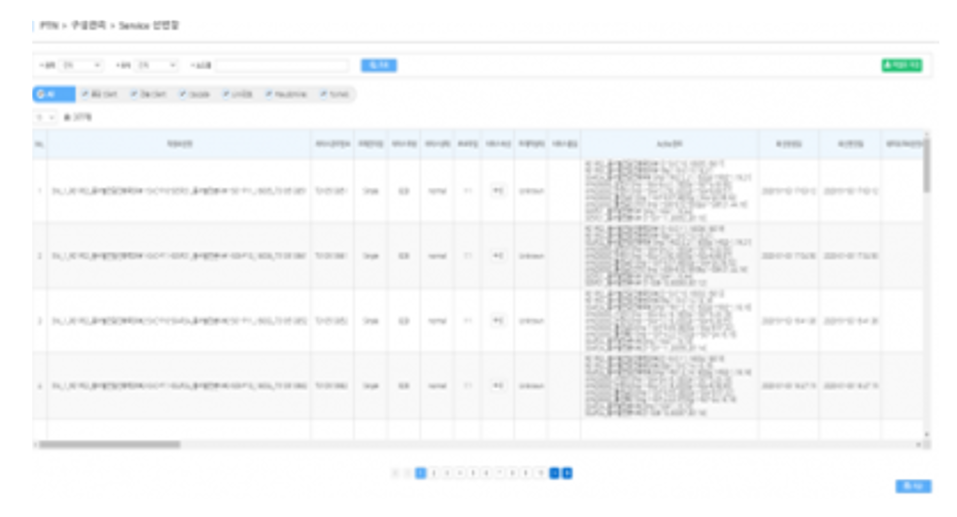957x517 pixels.
Task: Click the blue button at bottom right
Action: click(x=913, y=486)
